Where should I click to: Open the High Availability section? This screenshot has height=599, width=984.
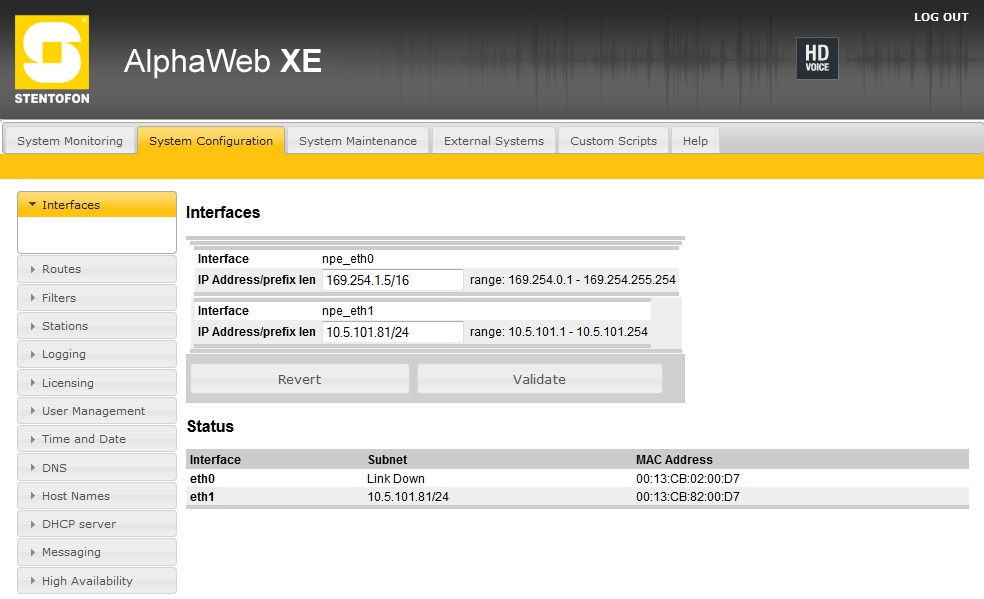[97, 581]
